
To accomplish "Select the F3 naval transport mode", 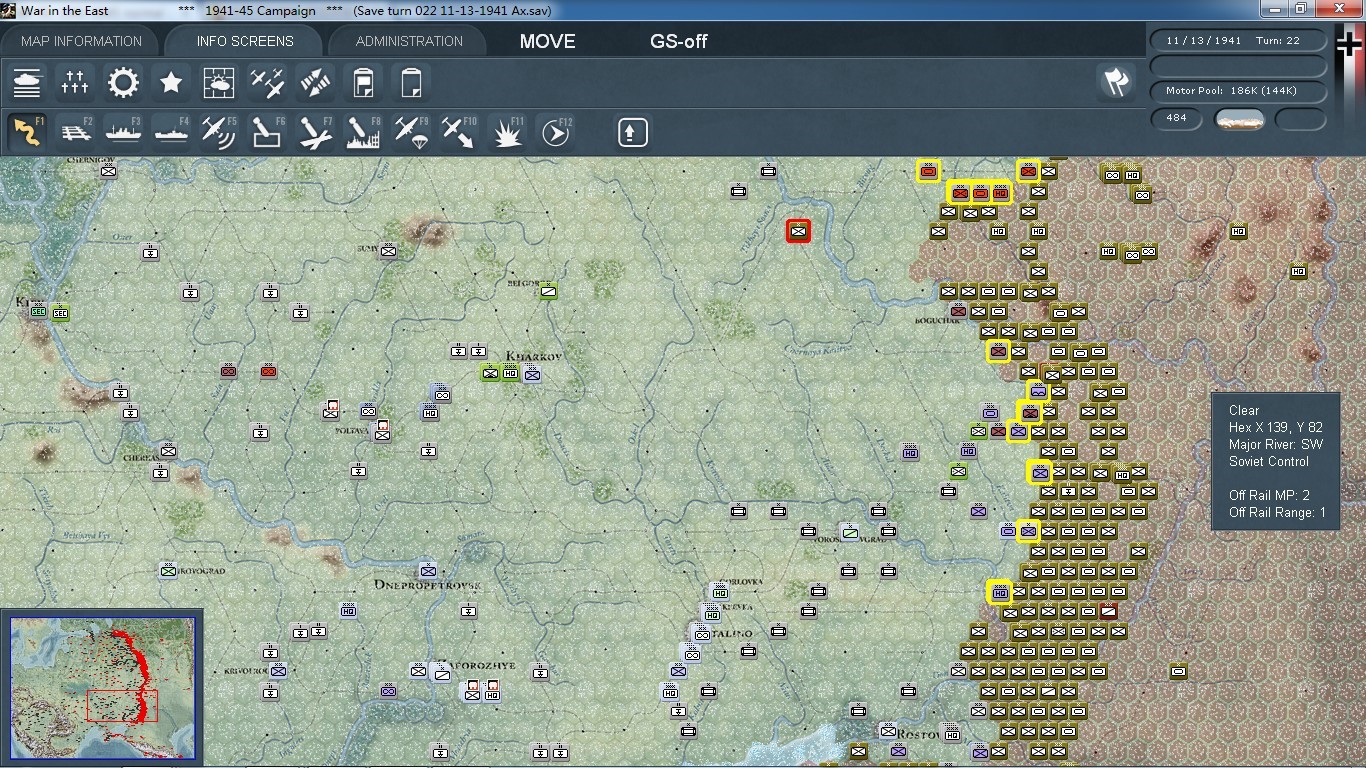I will pyautogui.click(x=123, y=132).
